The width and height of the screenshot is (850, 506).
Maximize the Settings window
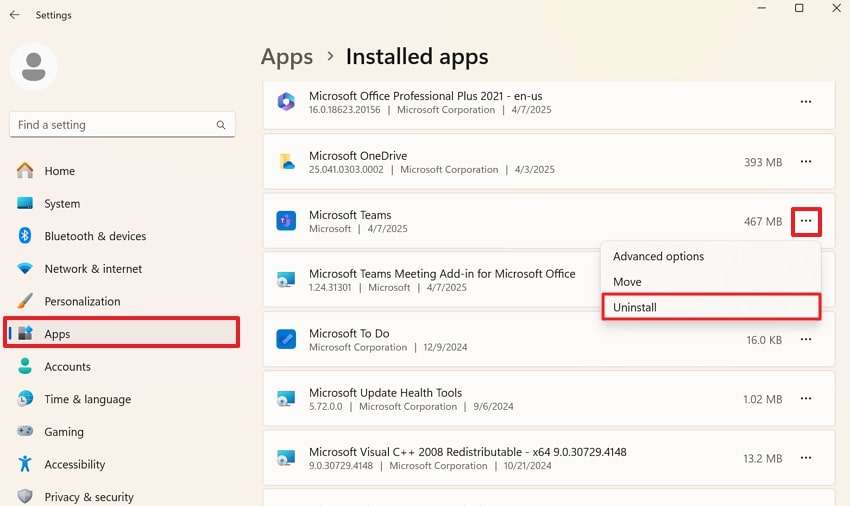click(x=799, y=8)
